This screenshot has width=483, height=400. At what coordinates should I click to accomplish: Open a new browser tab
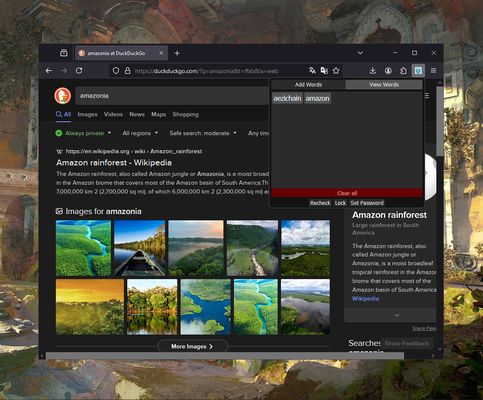tap(177, 53)
